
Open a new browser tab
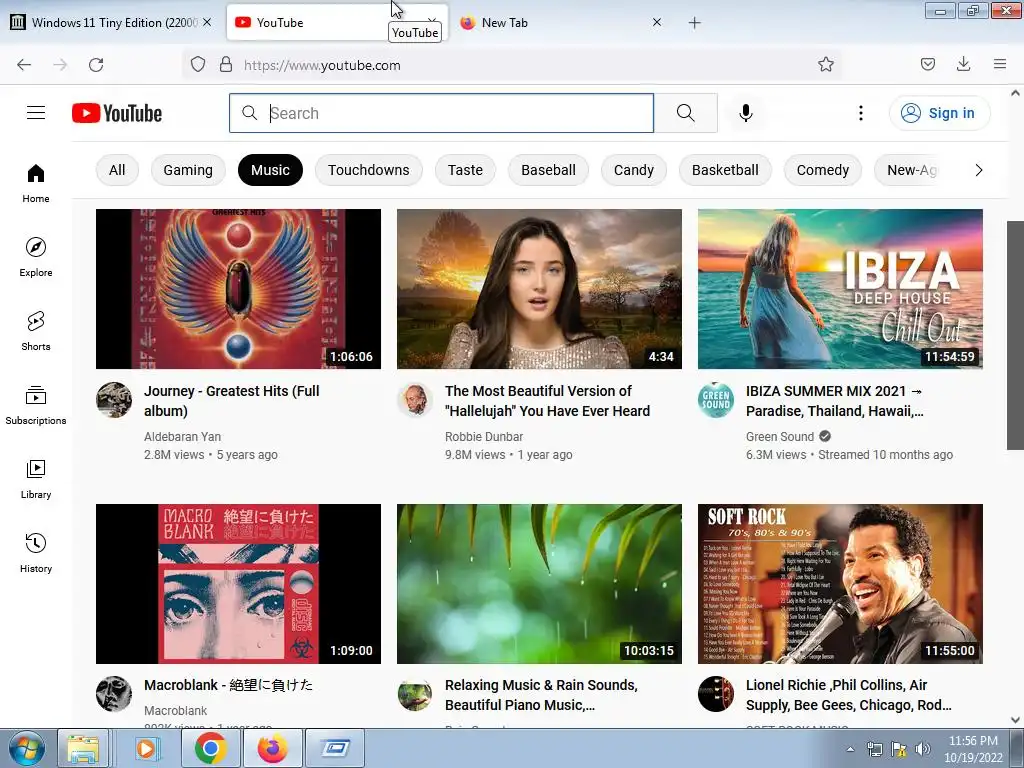(x=694, y=23)
